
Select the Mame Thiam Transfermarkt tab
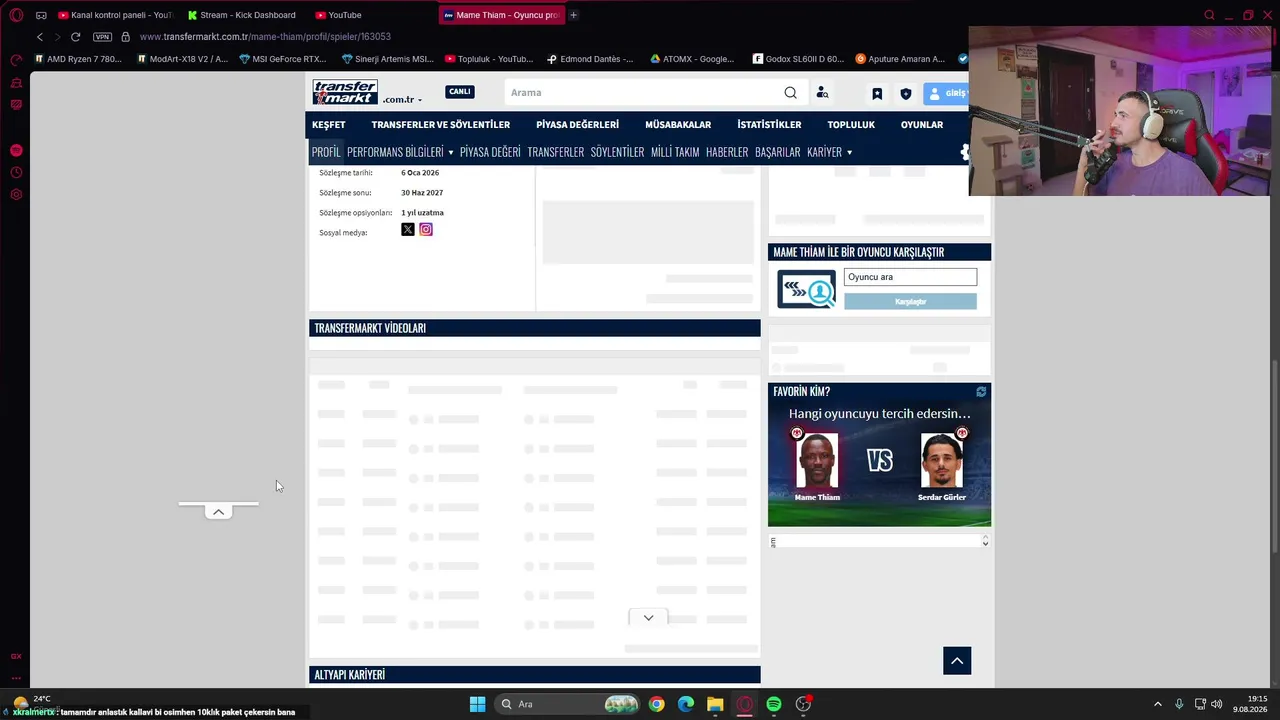501,15
